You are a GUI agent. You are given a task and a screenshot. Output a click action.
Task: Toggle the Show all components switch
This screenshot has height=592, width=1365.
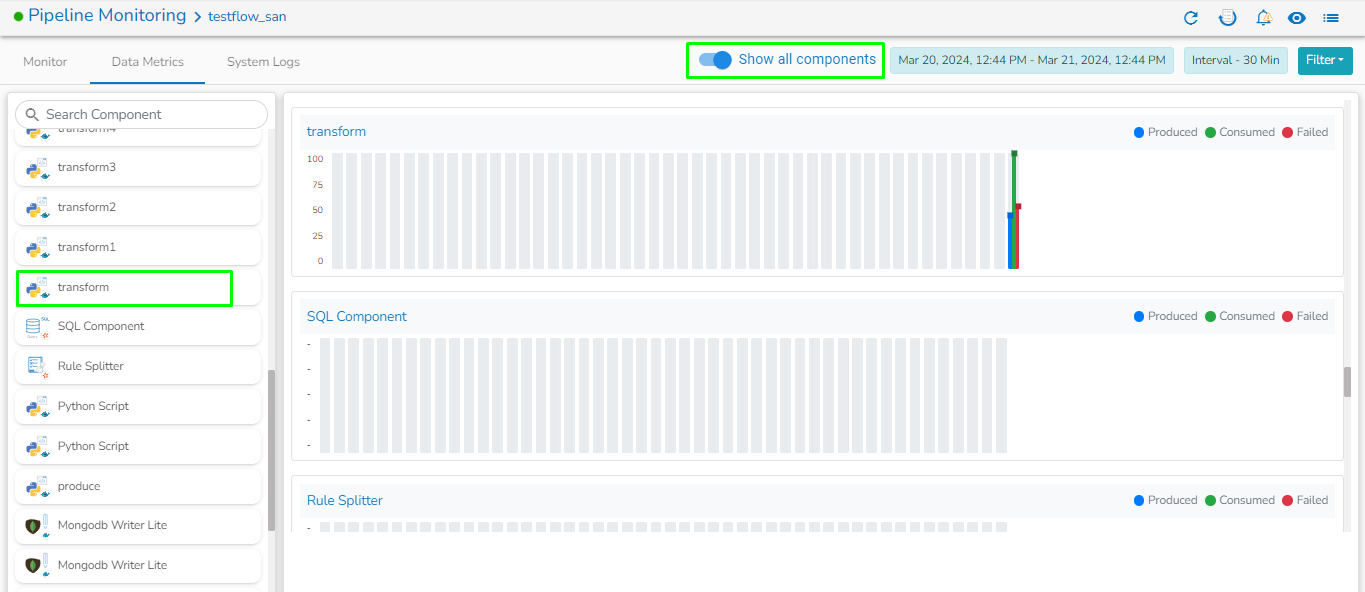coord(715,60)
